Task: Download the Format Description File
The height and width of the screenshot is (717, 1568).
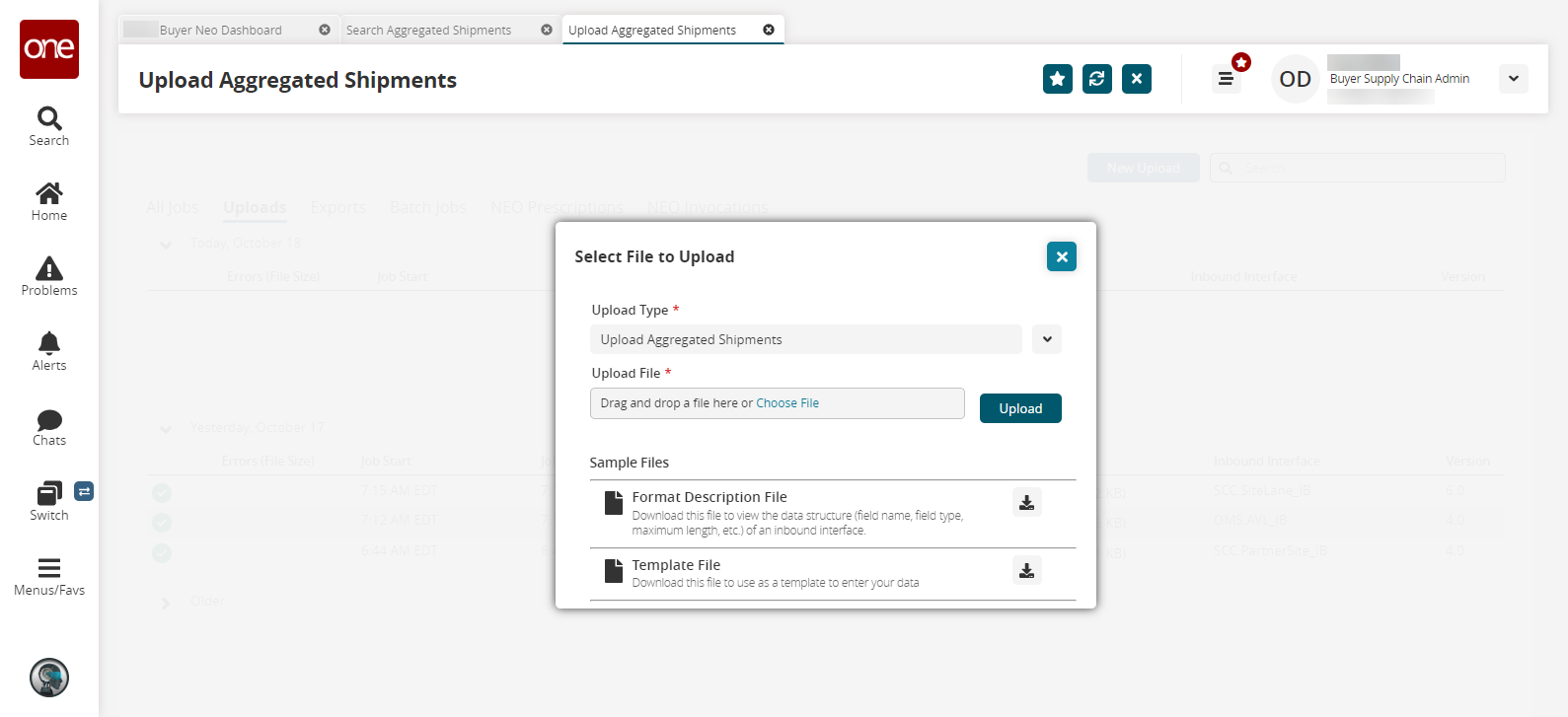Action: pos(1027,503)
